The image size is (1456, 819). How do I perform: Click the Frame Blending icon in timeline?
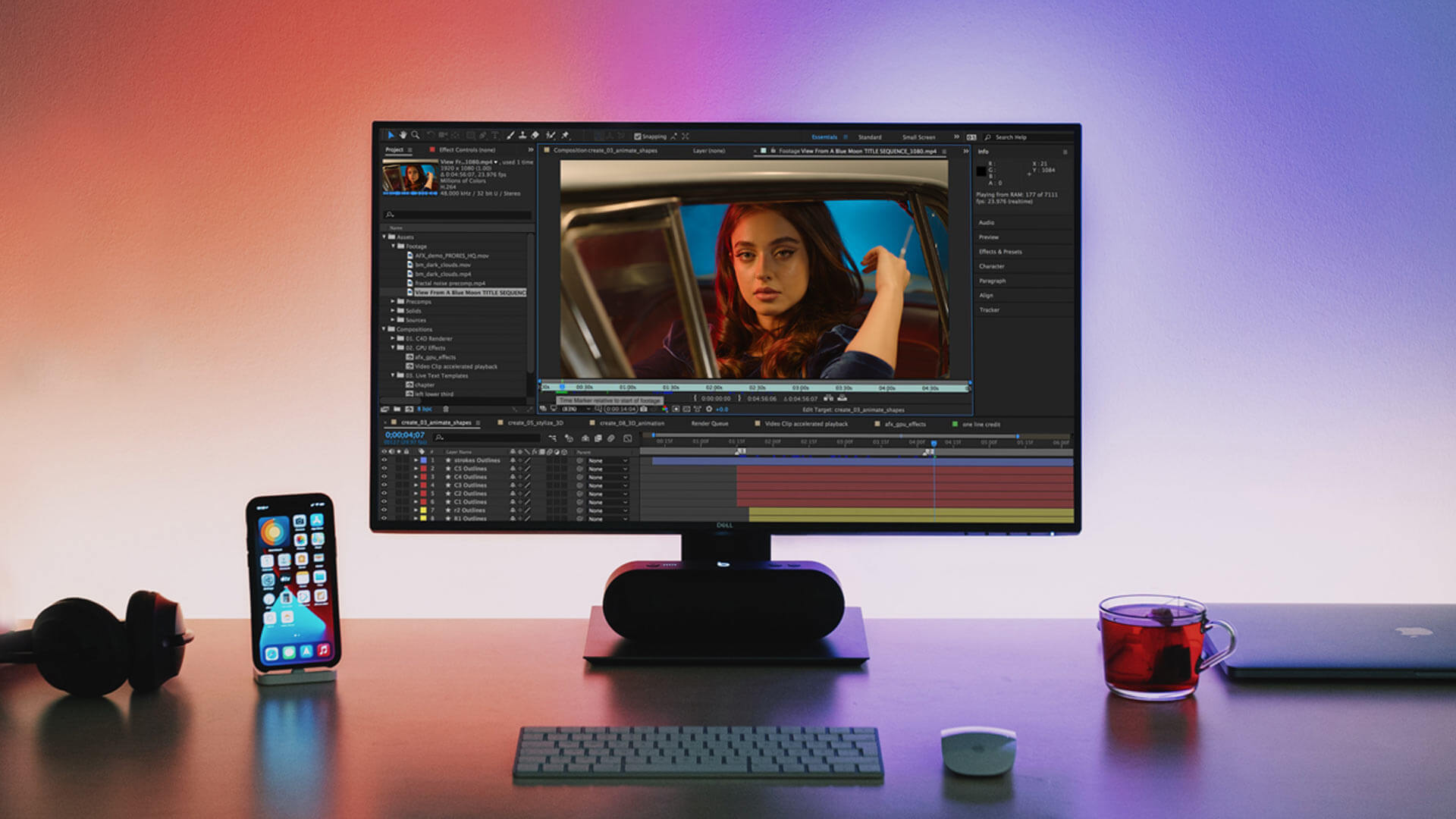tap(598, 438)
